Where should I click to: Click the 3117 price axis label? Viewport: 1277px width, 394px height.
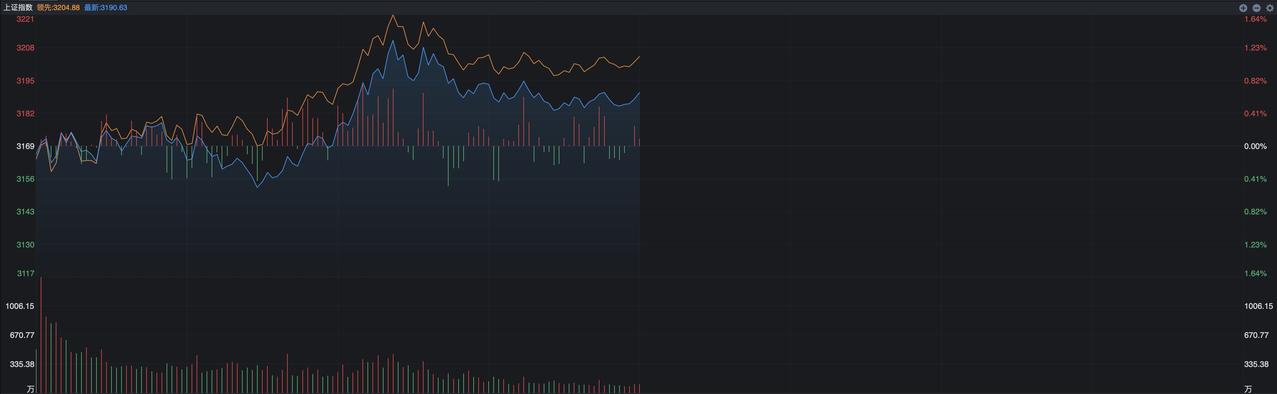click(x=26, y=274)
